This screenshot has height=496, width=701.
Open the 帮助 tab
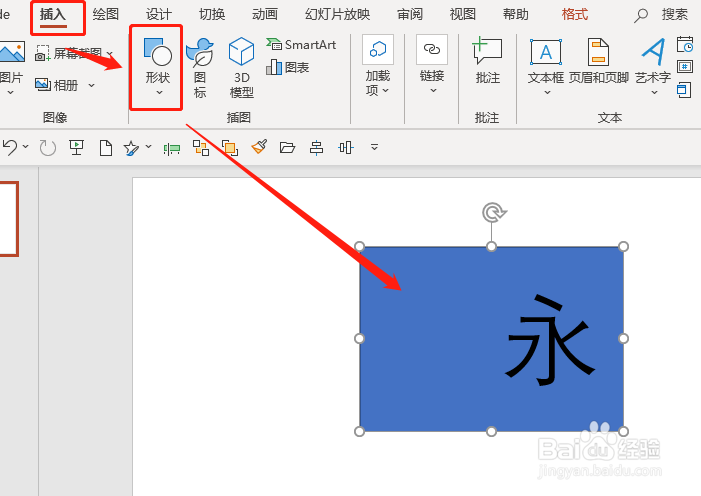(x=515, y=14)
